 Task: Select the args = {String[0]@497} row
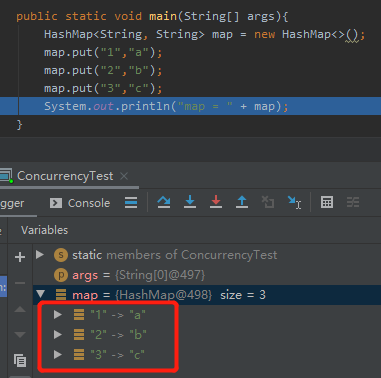pos(207,275)
